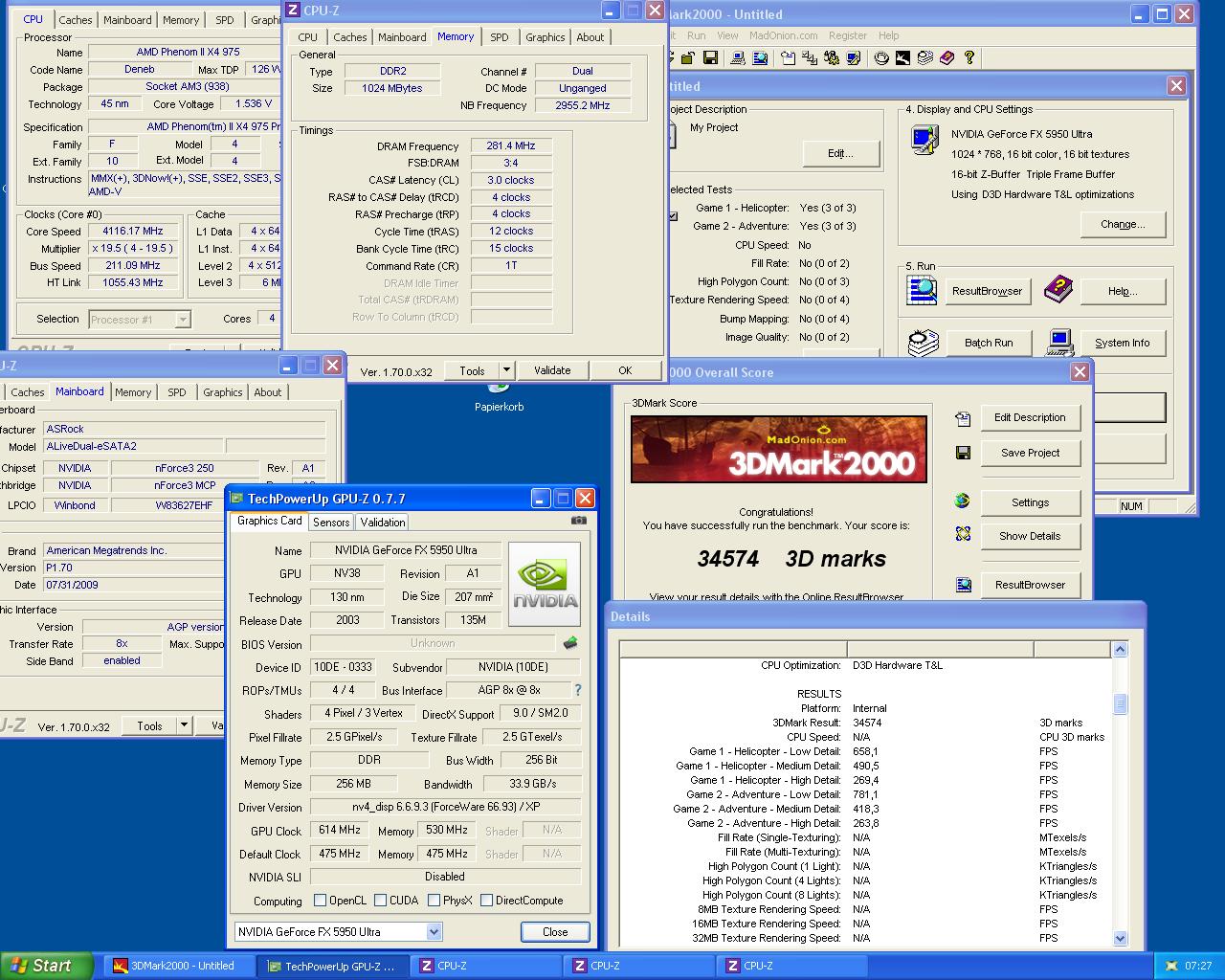Open the Processor #1 selection dropdown
The width and height of the screenshot is (1225, 980).
point(183,320)
